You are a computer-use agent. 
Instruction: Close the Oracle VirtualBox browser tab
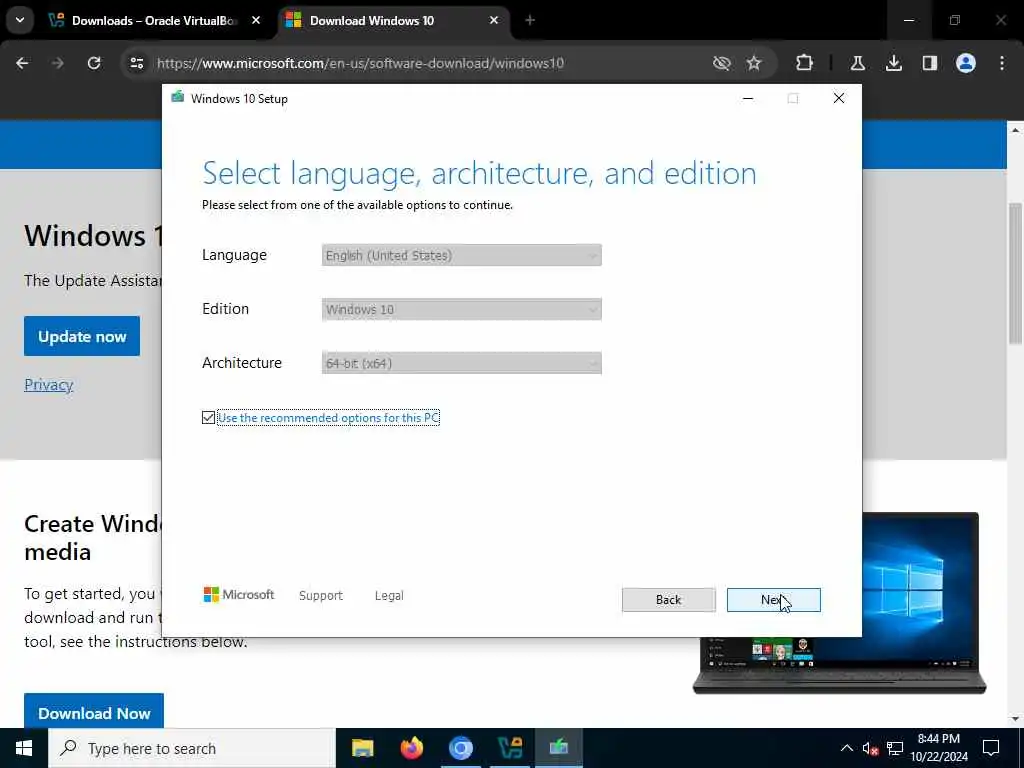pos(256,20)
